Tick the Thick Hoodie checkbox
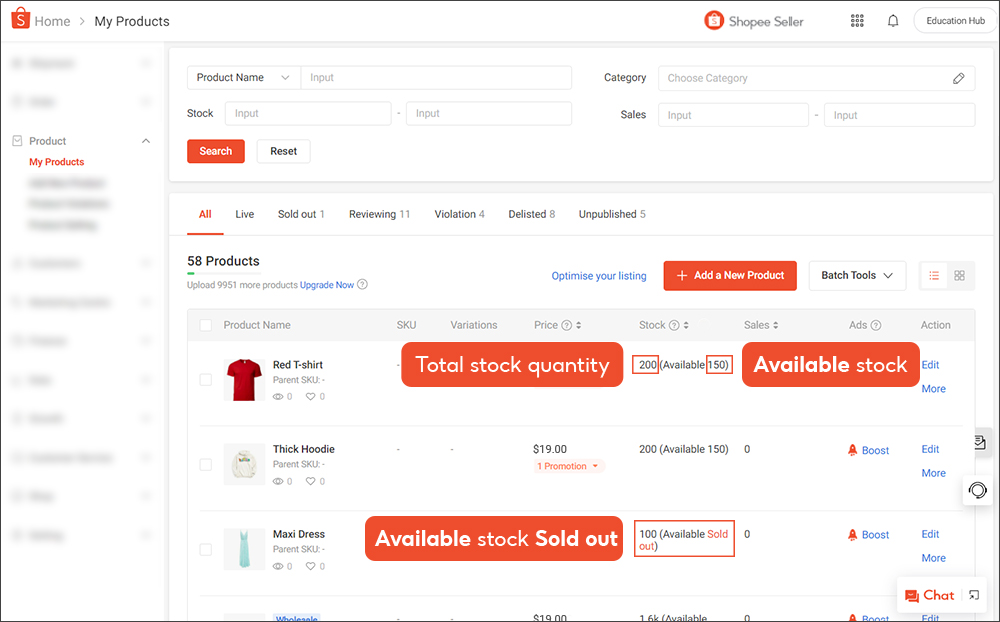1000x622 pixels. click(206, 465)
